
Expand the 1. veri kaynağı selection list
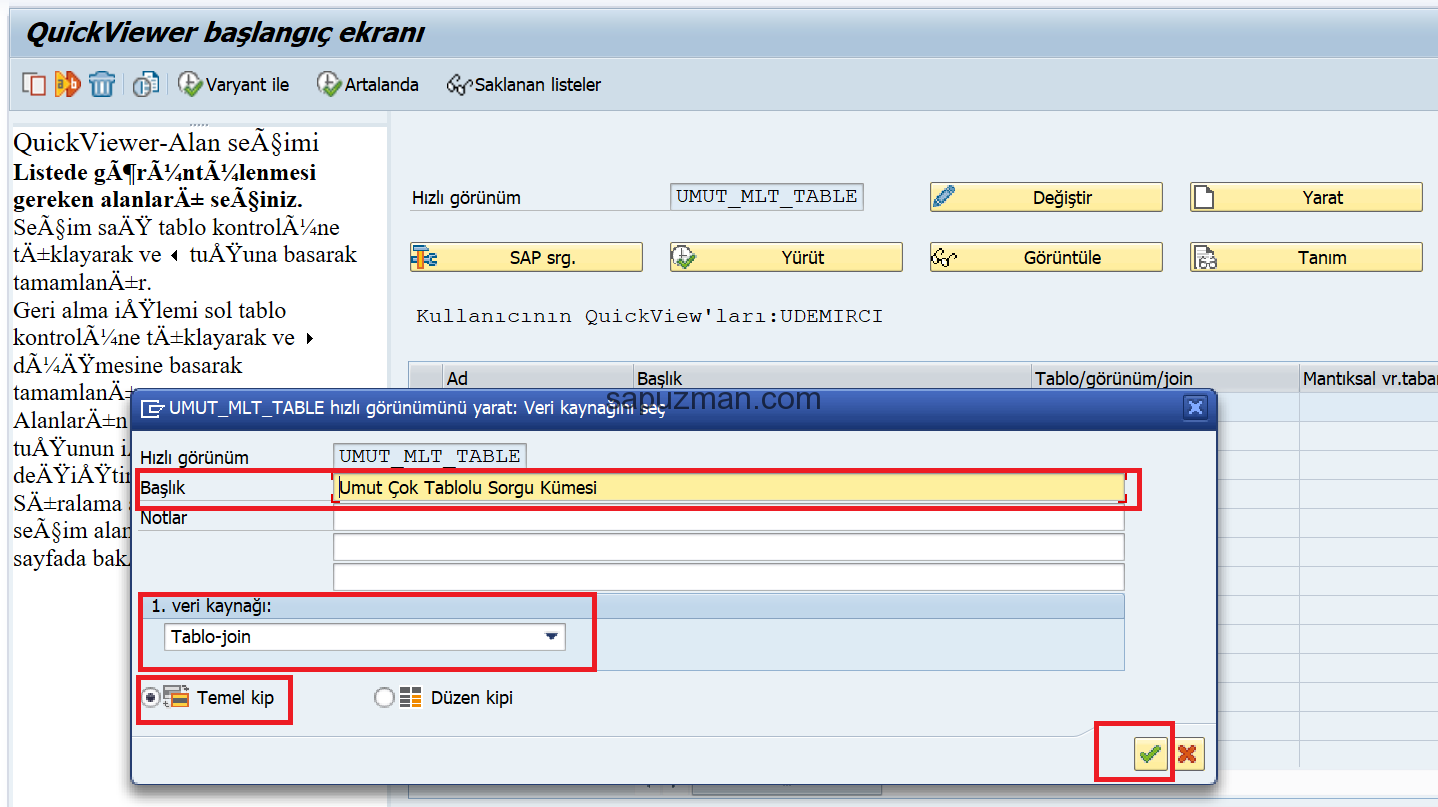point(550,636)
